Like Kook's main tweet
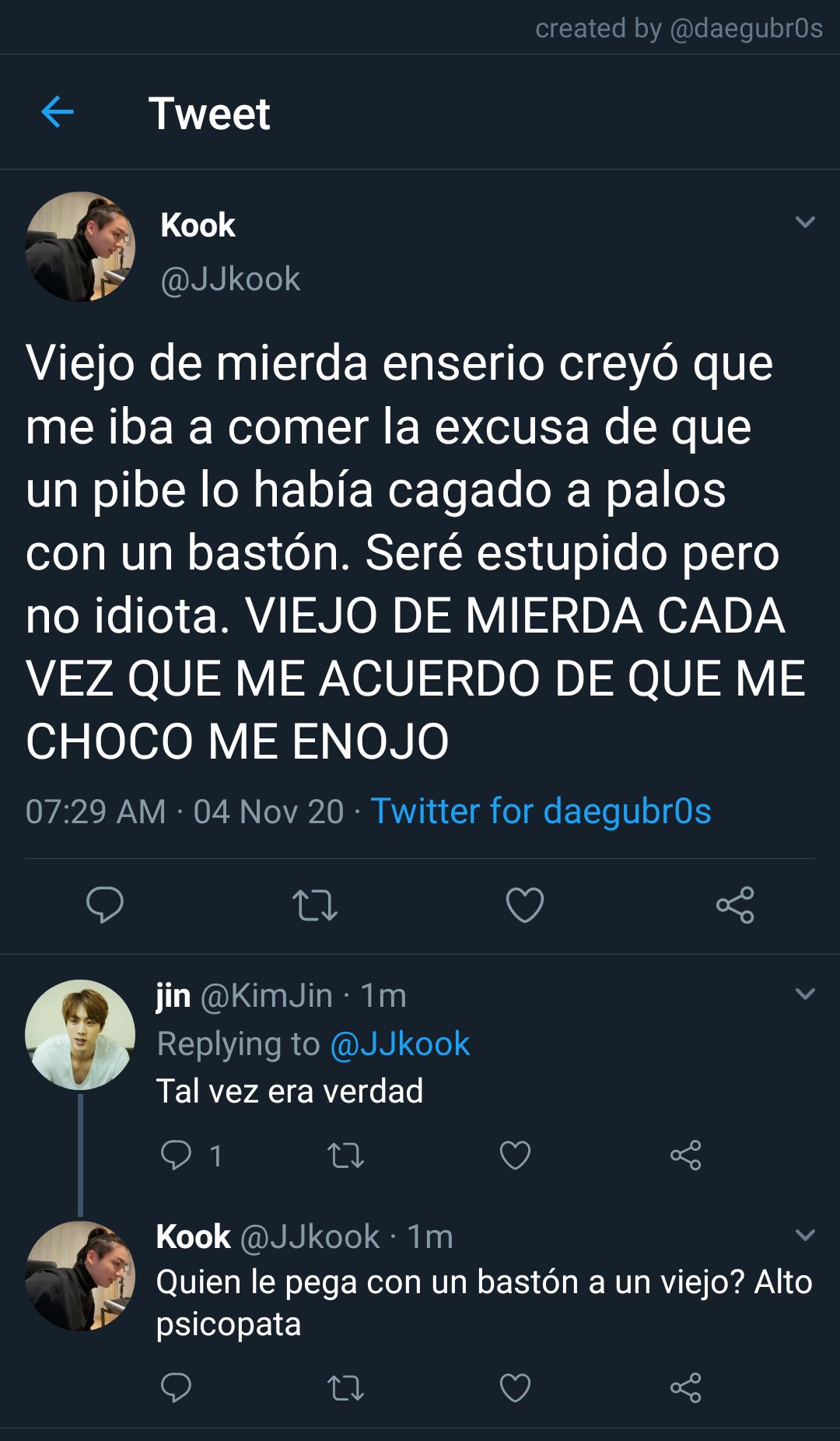This screenshot has height=1441, width=840. tap(525, 905)
